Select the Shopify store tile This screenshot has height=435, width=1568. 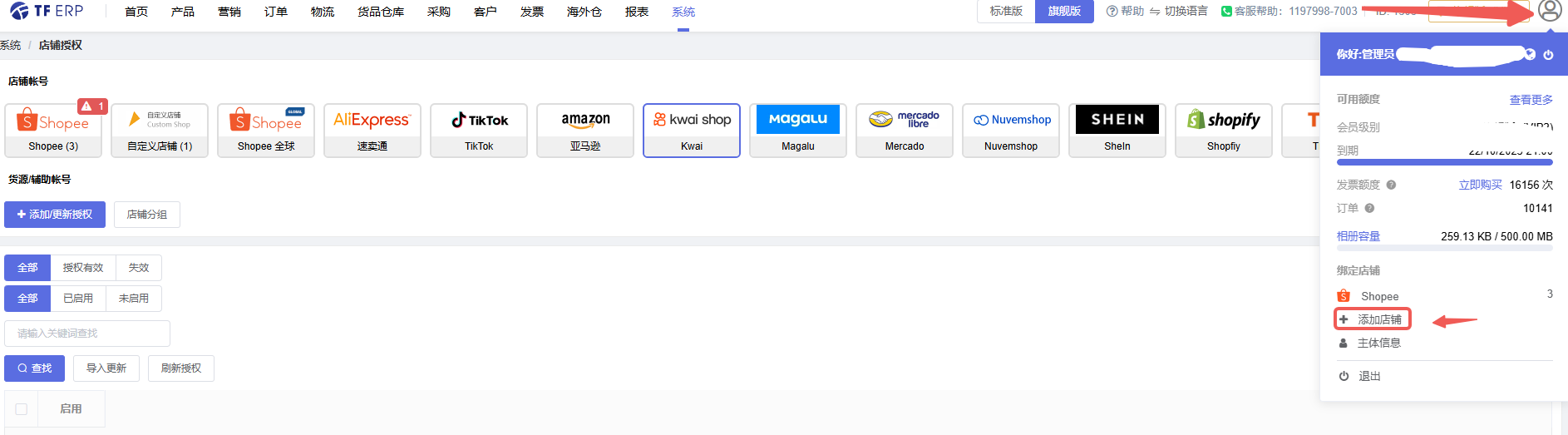pyautogui.click(x=1224, y=131)
